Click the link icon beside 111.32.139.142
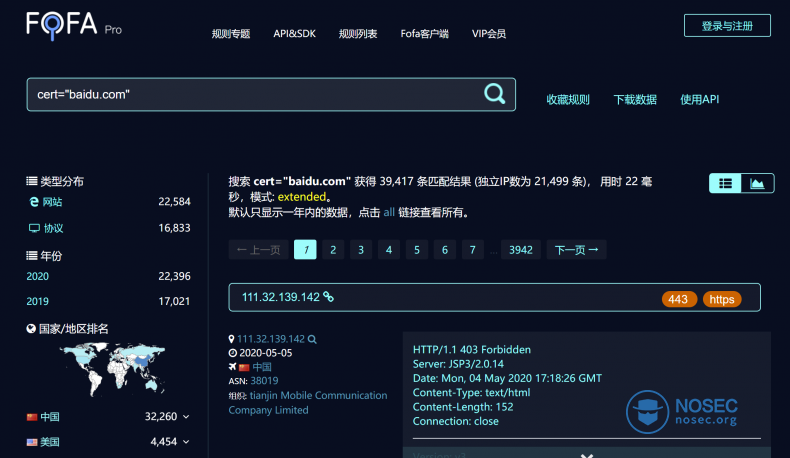Viewport: 790px width, 458px height. click(328, 297)
